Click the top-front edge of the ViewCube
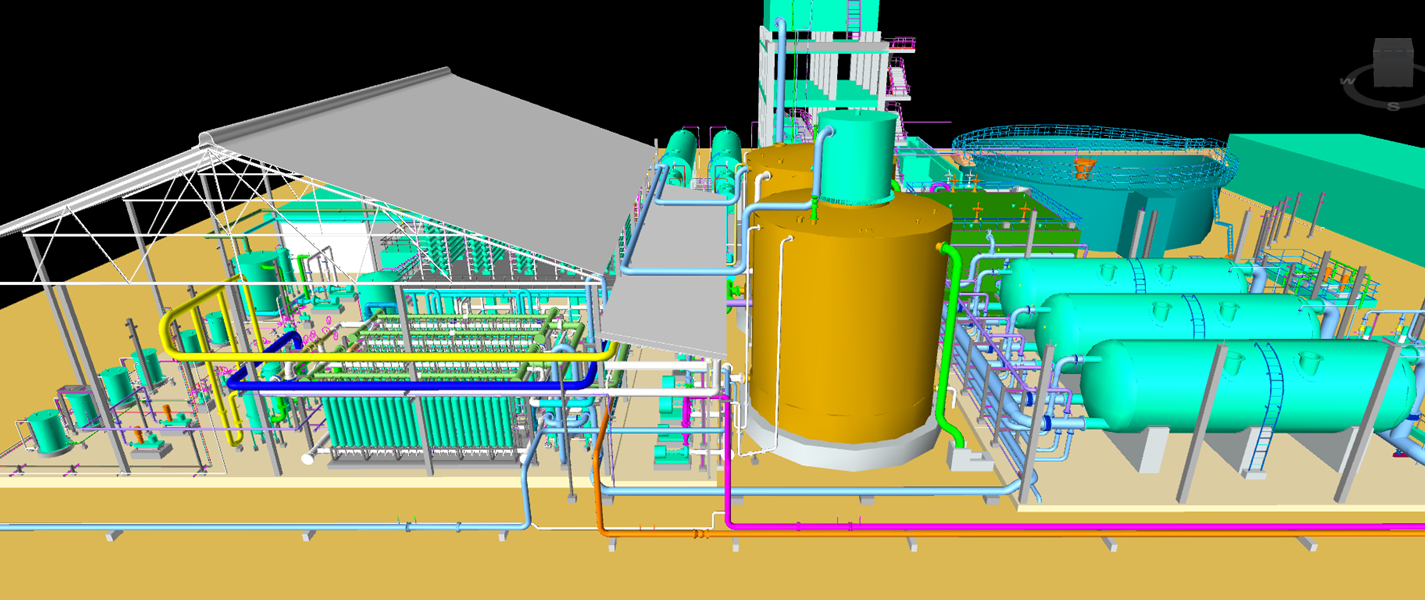This screenshot has height=600, width=1425. point(1393,51)
